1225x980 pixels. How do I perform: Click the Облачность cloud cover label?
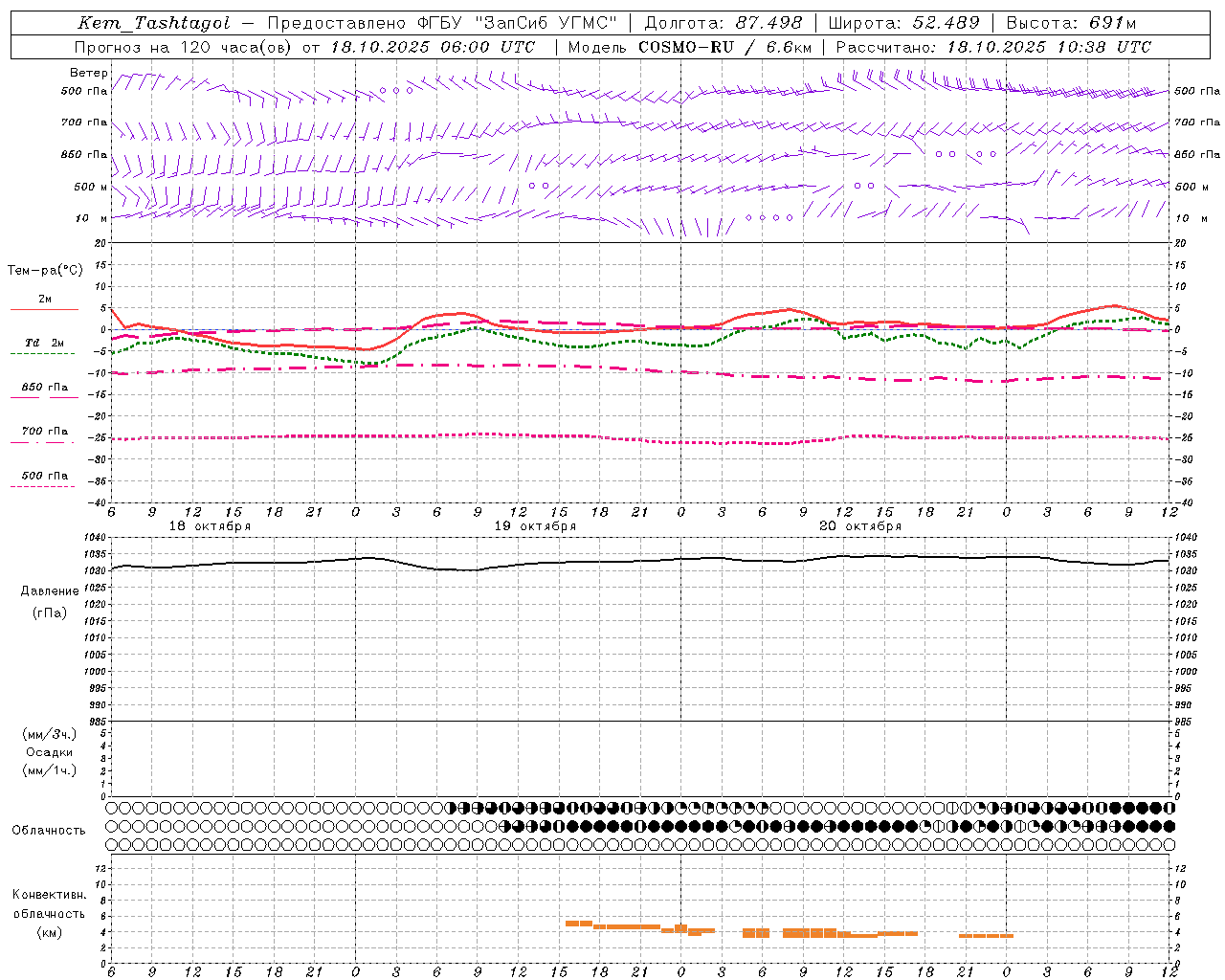(49, 831)
